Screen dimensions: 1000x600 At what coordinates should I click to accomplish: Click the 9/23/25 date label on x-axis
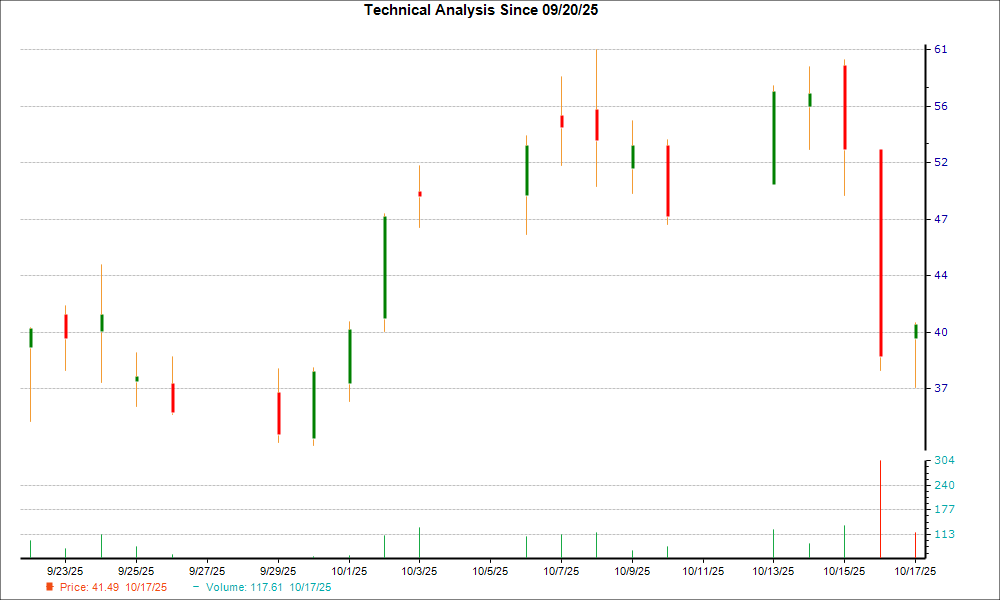pyautogui.click(x=66, y=571)
